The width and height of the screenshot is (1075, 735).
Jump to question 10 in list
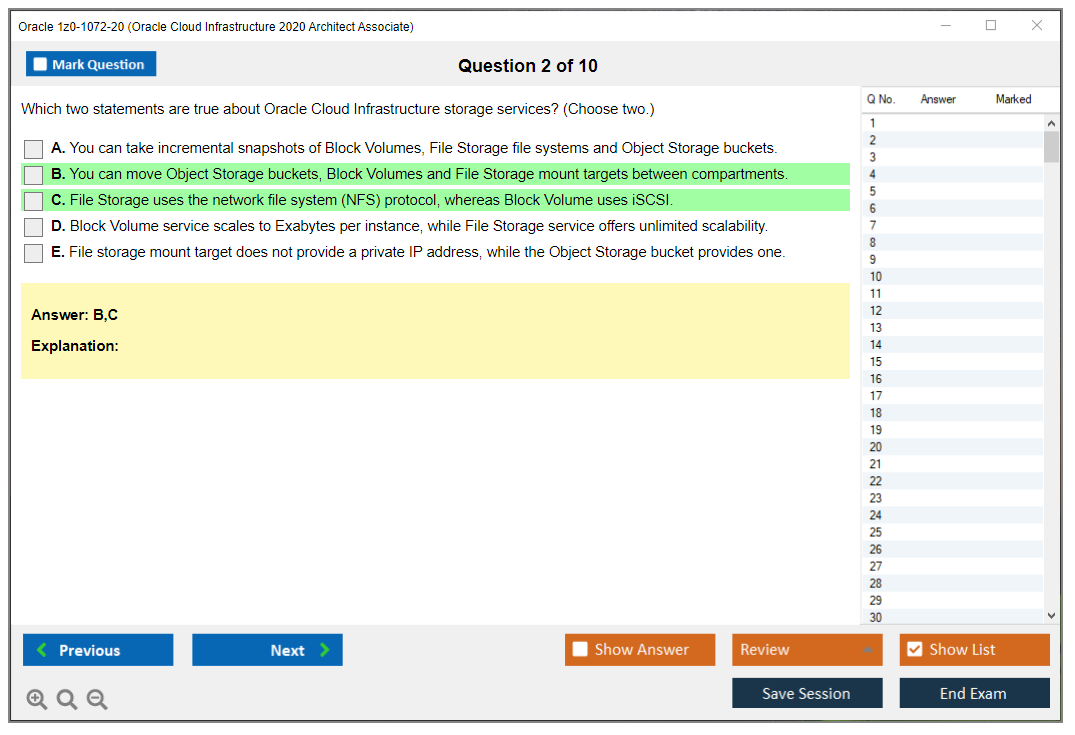pos(876,277)
